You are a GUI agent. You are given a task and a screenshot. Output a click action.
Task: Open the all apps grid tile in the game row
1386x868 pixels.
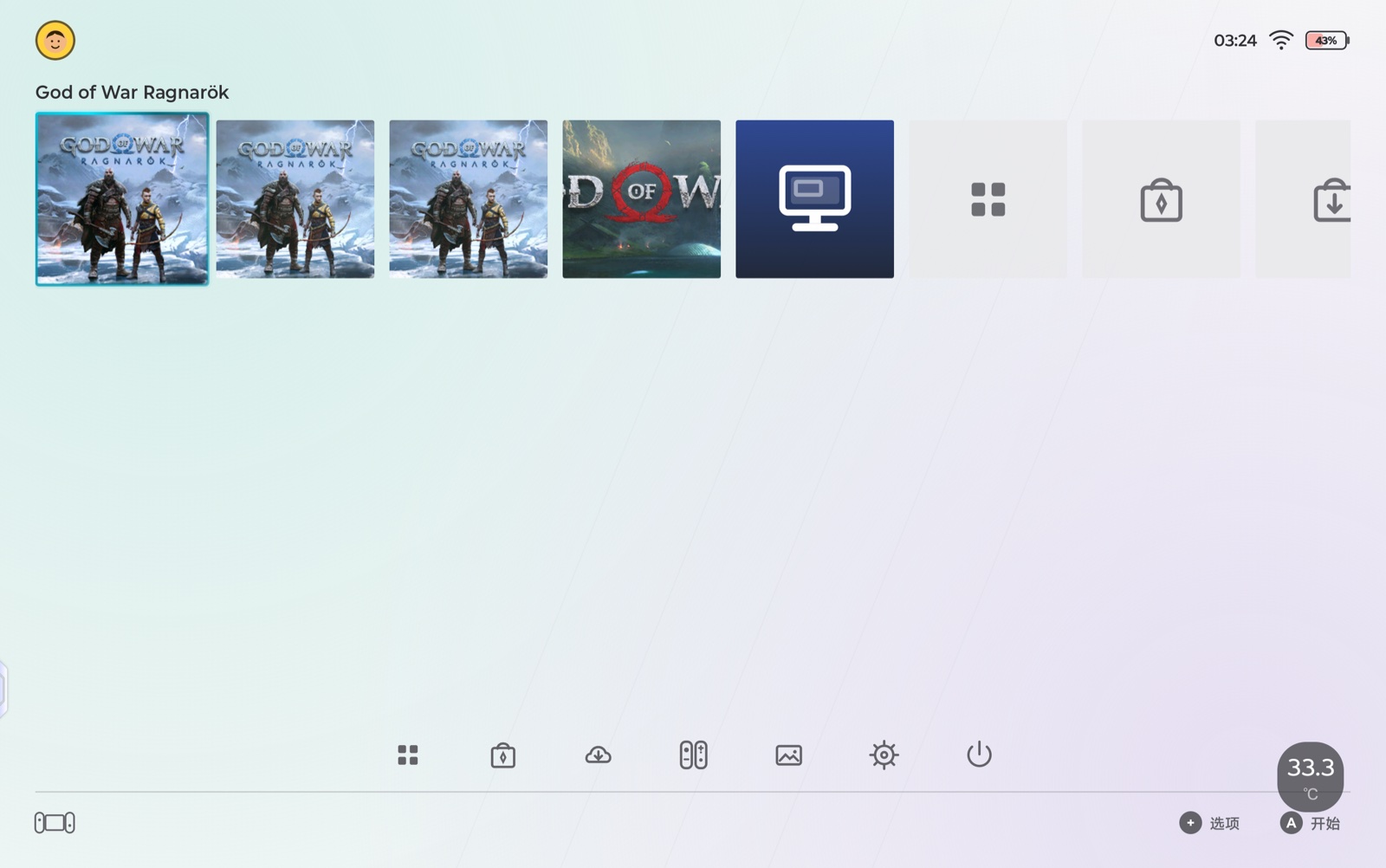[988, 199]
